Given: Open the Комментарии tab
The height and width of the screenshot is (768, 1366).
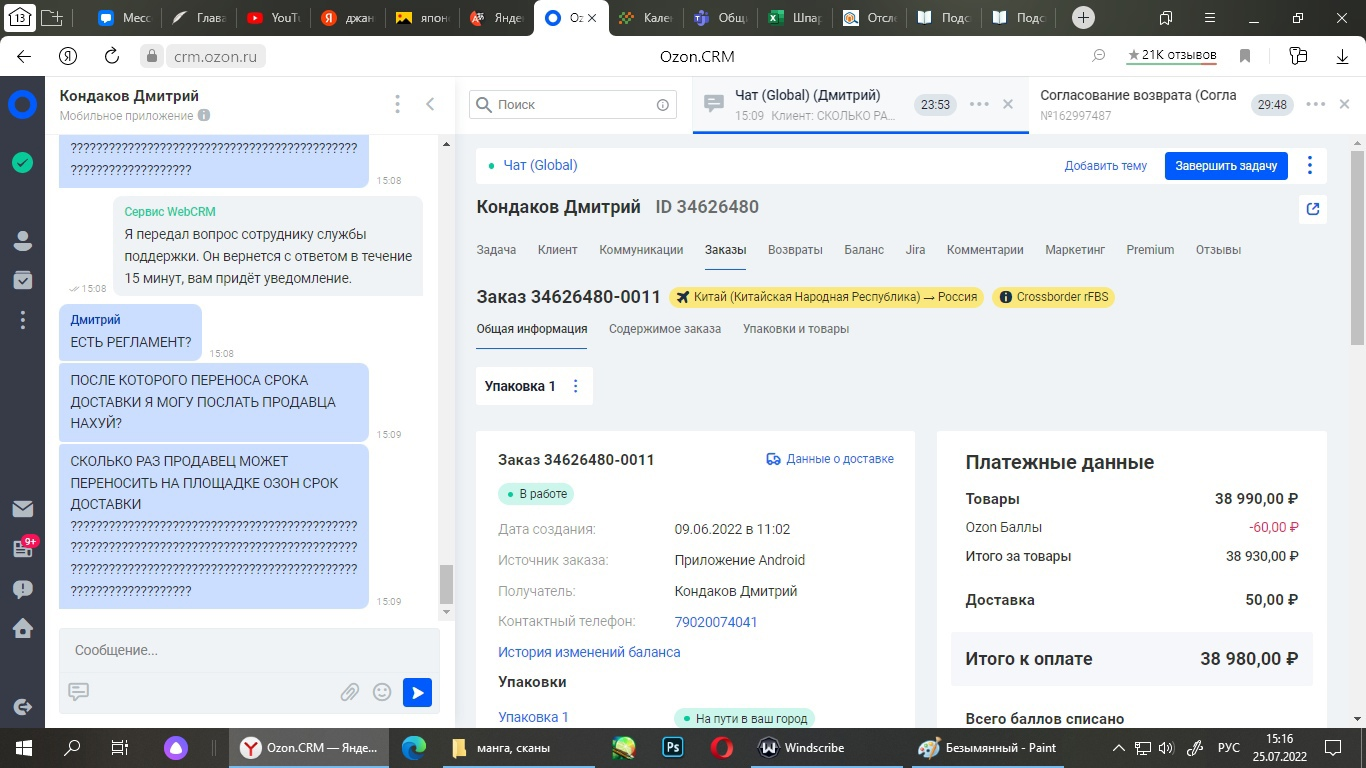Looking at the screenshot, I should click(x=985, y=250).
